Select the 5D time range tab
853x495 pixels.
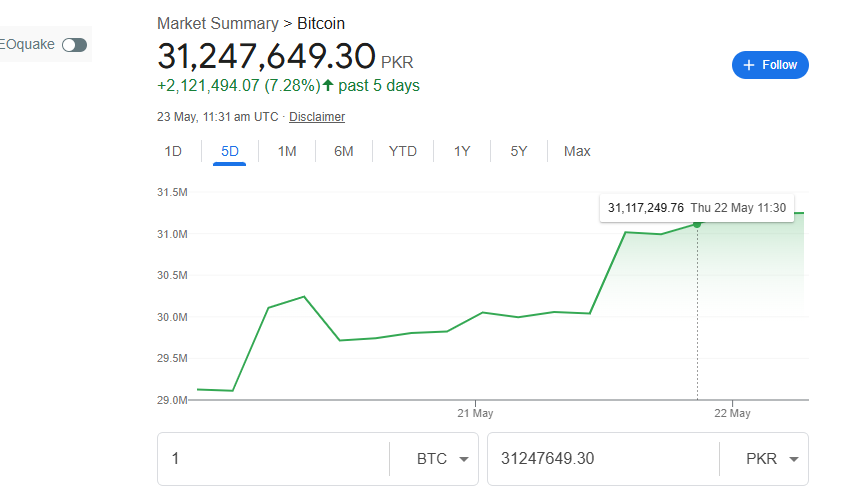[230, 151]
